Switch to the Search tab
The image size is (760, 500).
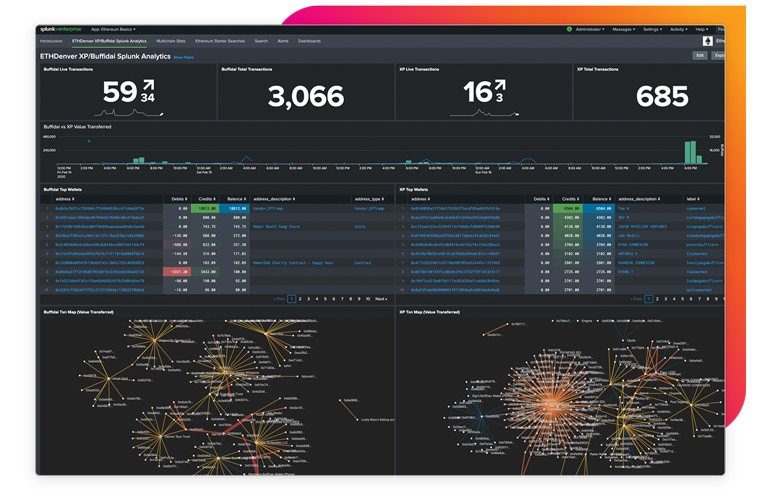pyautogui.click(x=261, y=41)
